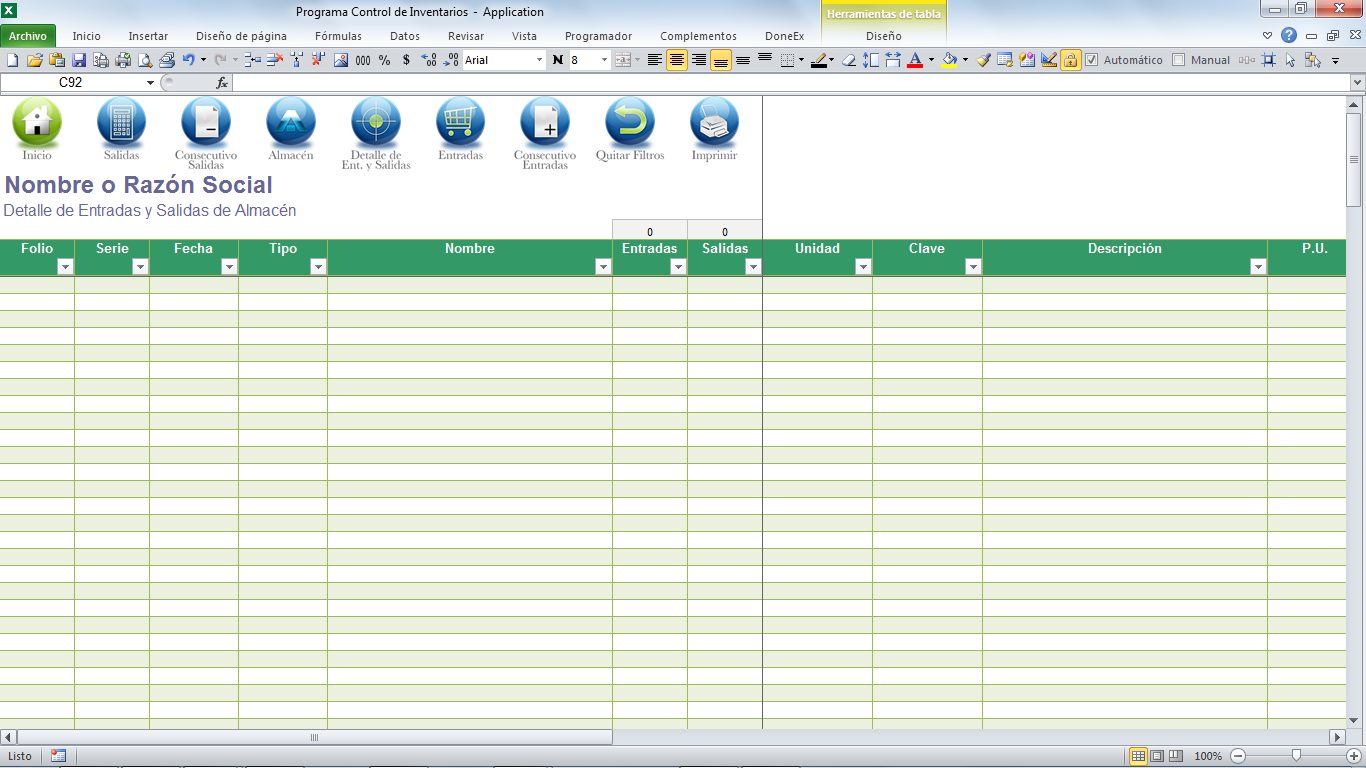The height and width of the screenshot is (768, 1366).
Task: Click the zoom slider handle
Action: (x=1296, y=756)
